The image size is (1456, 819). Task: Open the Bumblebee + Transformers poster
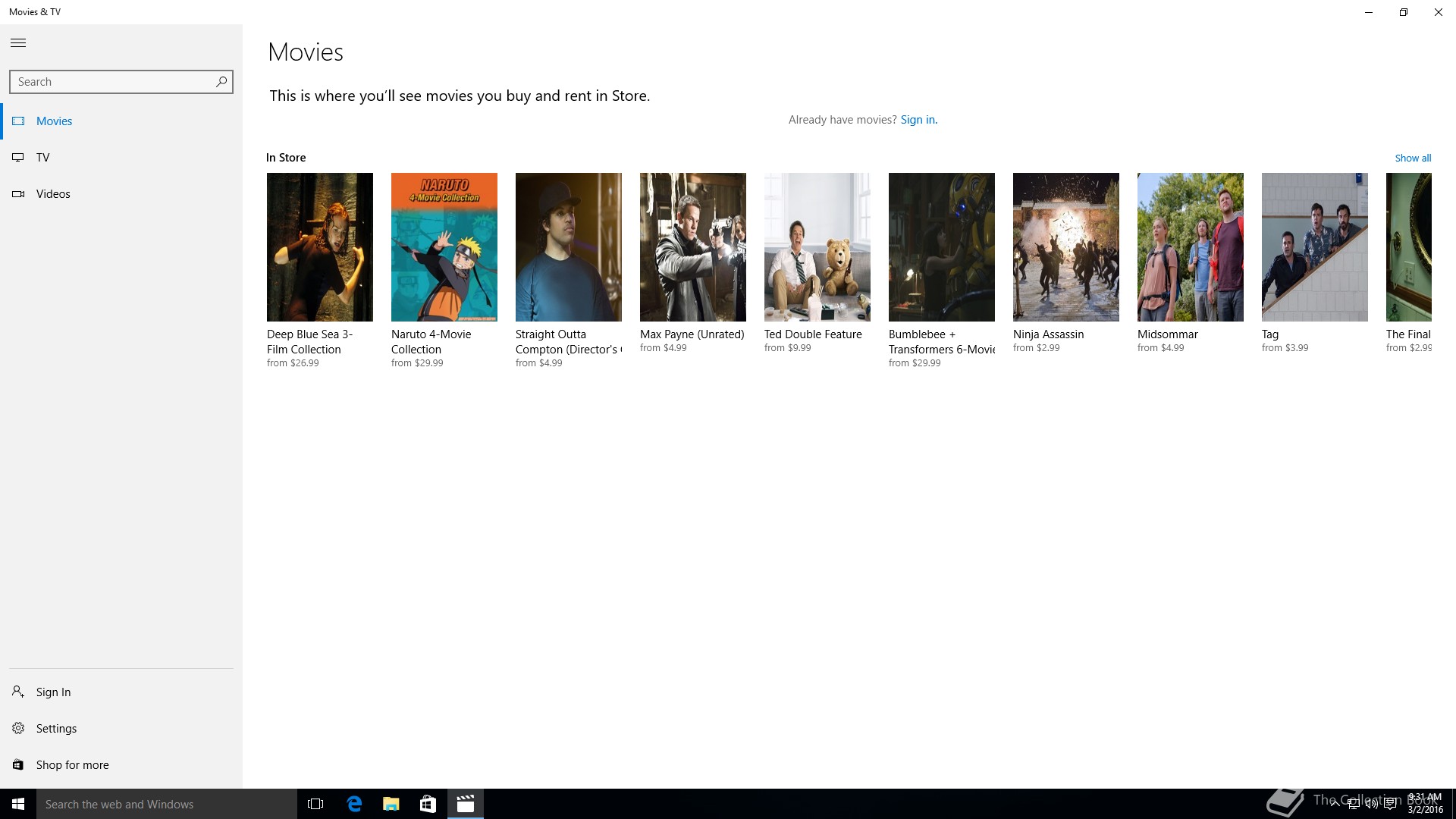click(942, 247)
